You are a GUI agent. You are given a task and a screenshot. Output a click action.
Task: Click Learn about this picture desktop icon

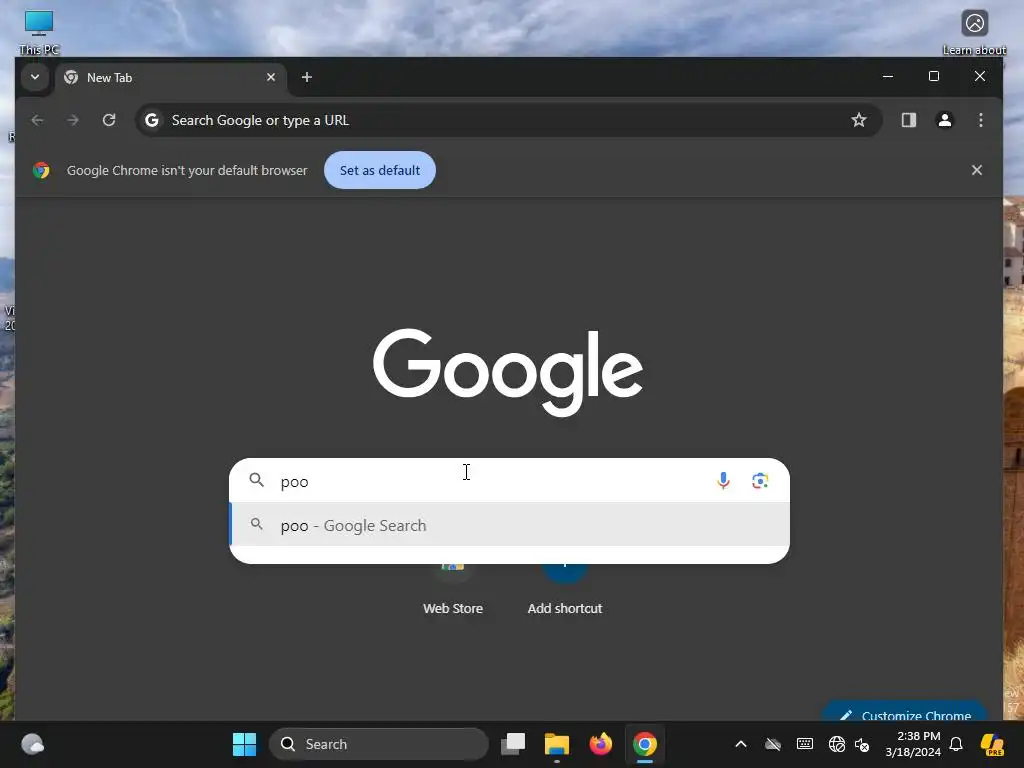pos(974,31)
